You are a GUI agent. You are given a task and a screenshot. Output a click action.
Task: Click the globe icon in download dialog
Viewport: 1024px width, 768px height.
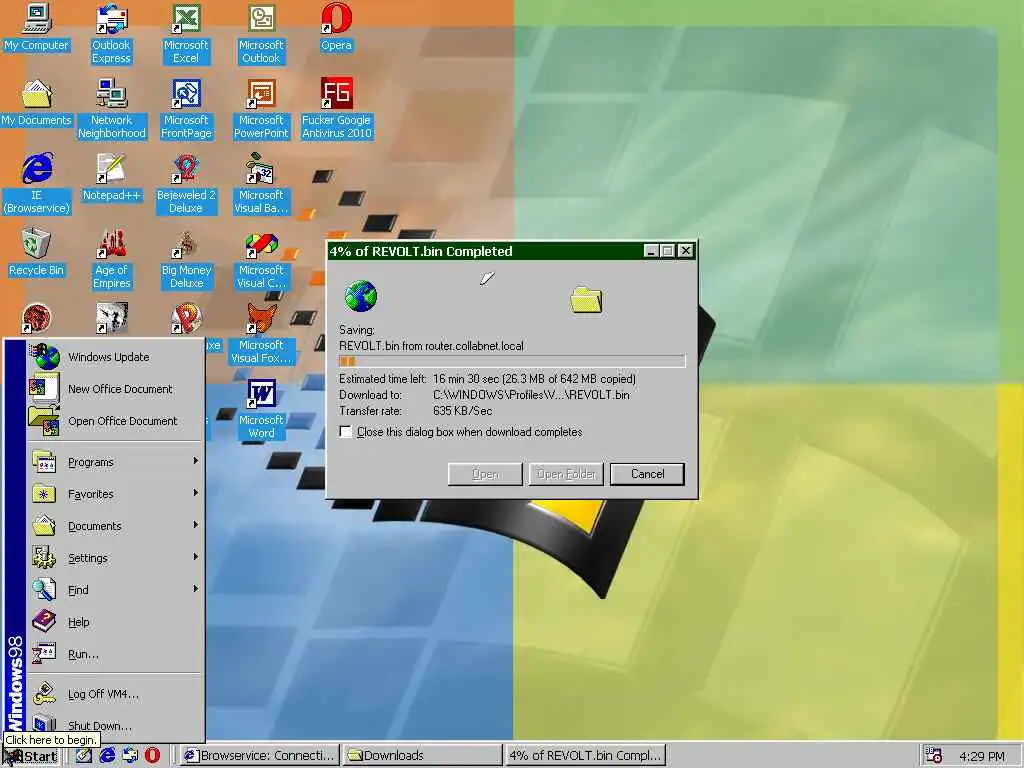360,296
